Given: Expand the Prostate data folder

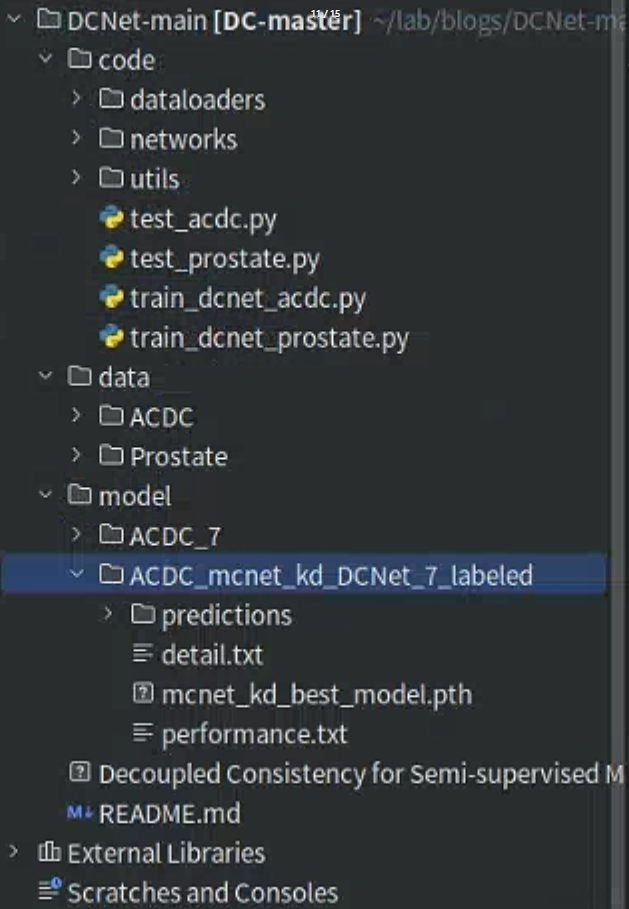Looking at the screenshot, I should [77, 456].
